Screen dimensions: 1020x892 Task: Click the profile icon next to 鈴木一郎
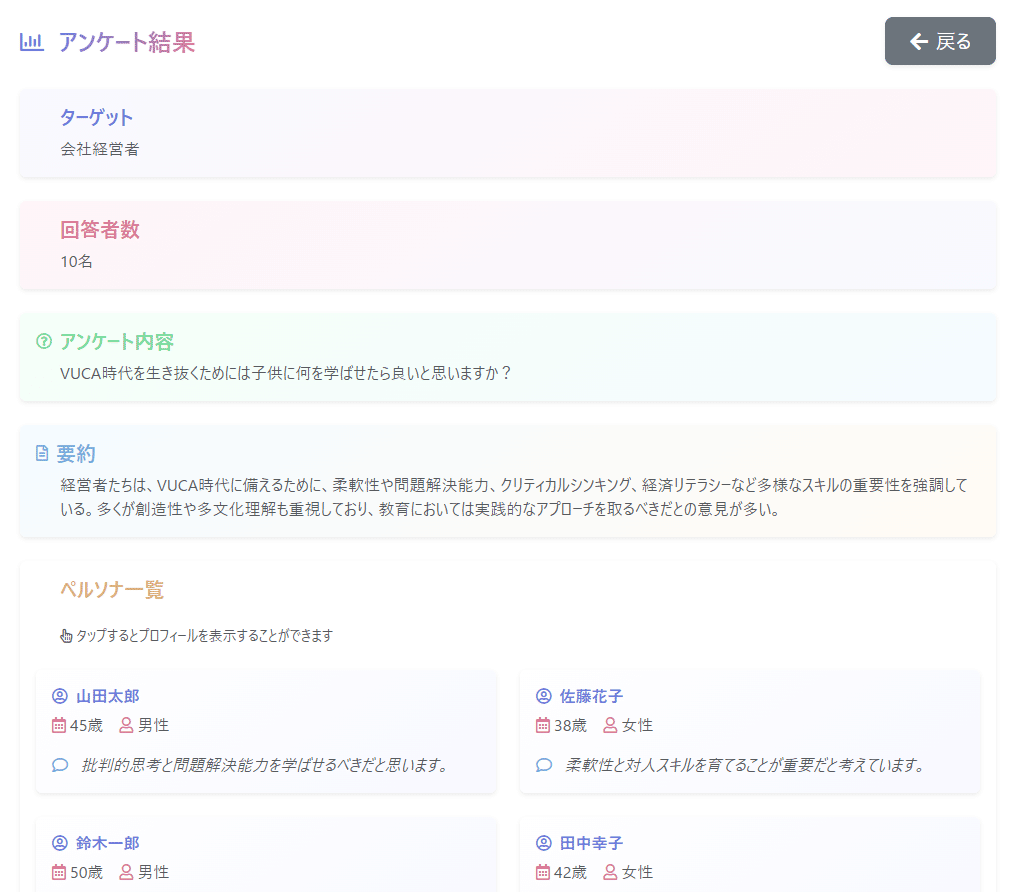pyautogui.click(x=59, y=843)
